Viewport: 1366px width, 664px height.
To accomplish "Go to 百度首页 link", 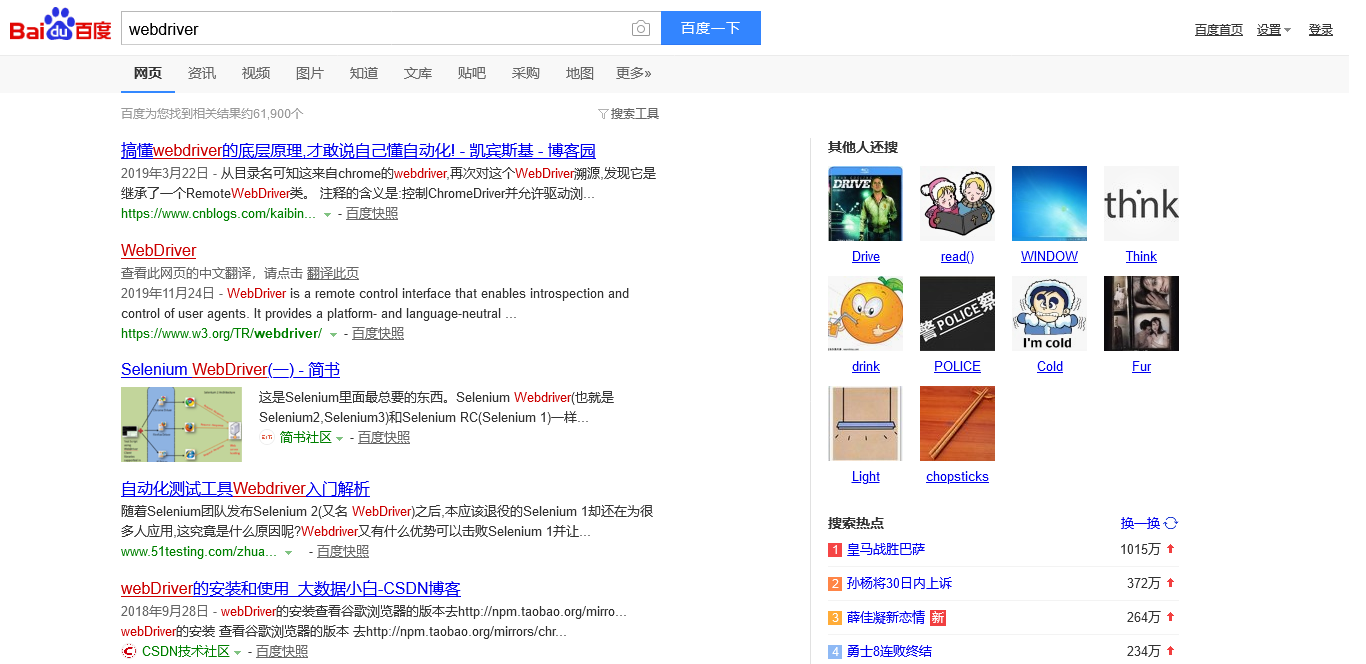I will click(1219, 30).
